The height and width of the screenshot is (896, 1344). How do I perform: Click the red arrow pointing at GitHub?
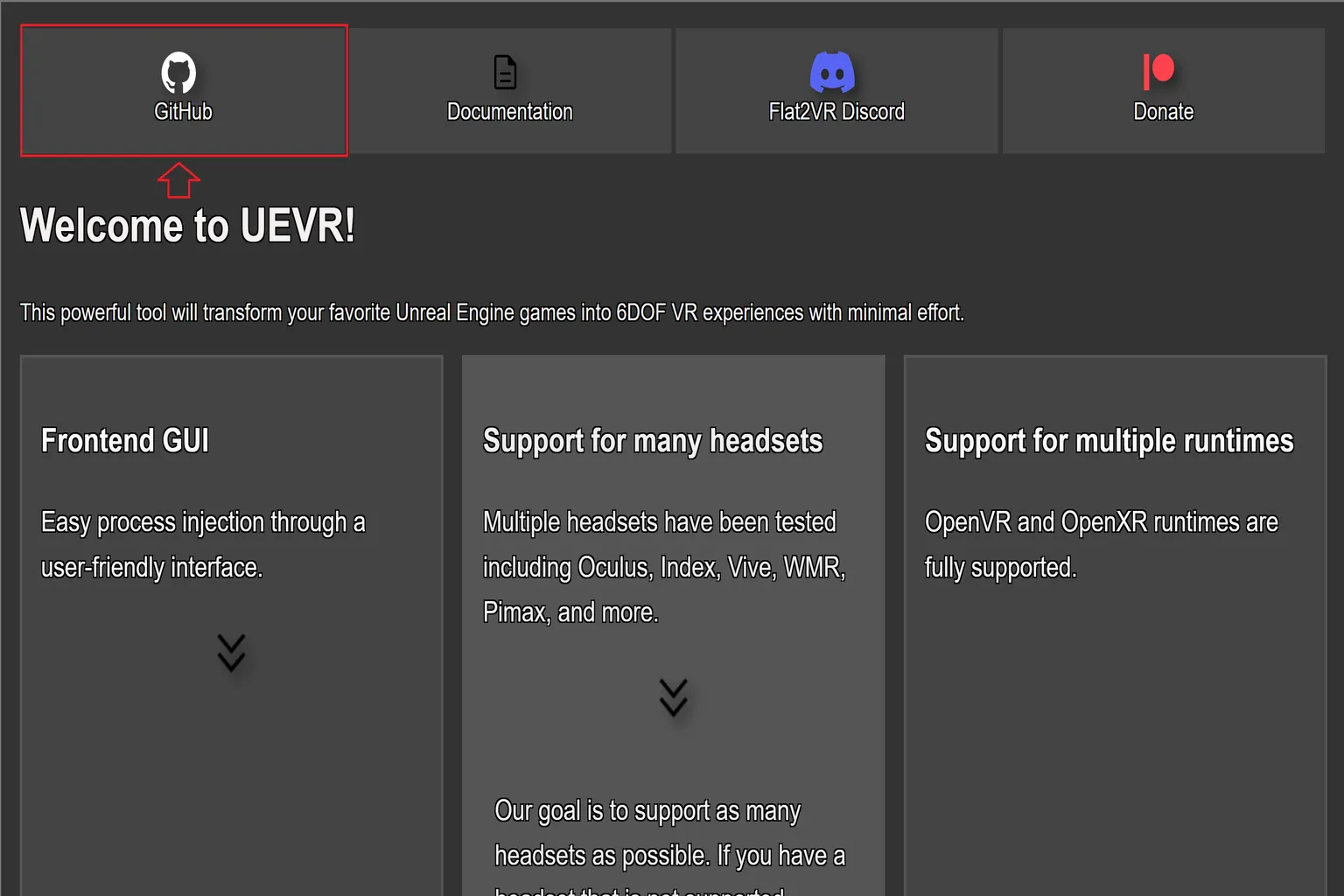178,181
